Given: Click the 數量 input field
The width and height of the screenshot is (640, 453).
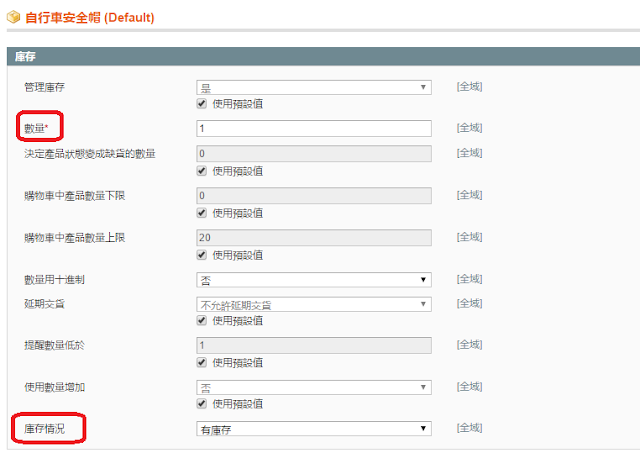Looking at the screenshot, I should pyautogui.click(x=314, y=128).
